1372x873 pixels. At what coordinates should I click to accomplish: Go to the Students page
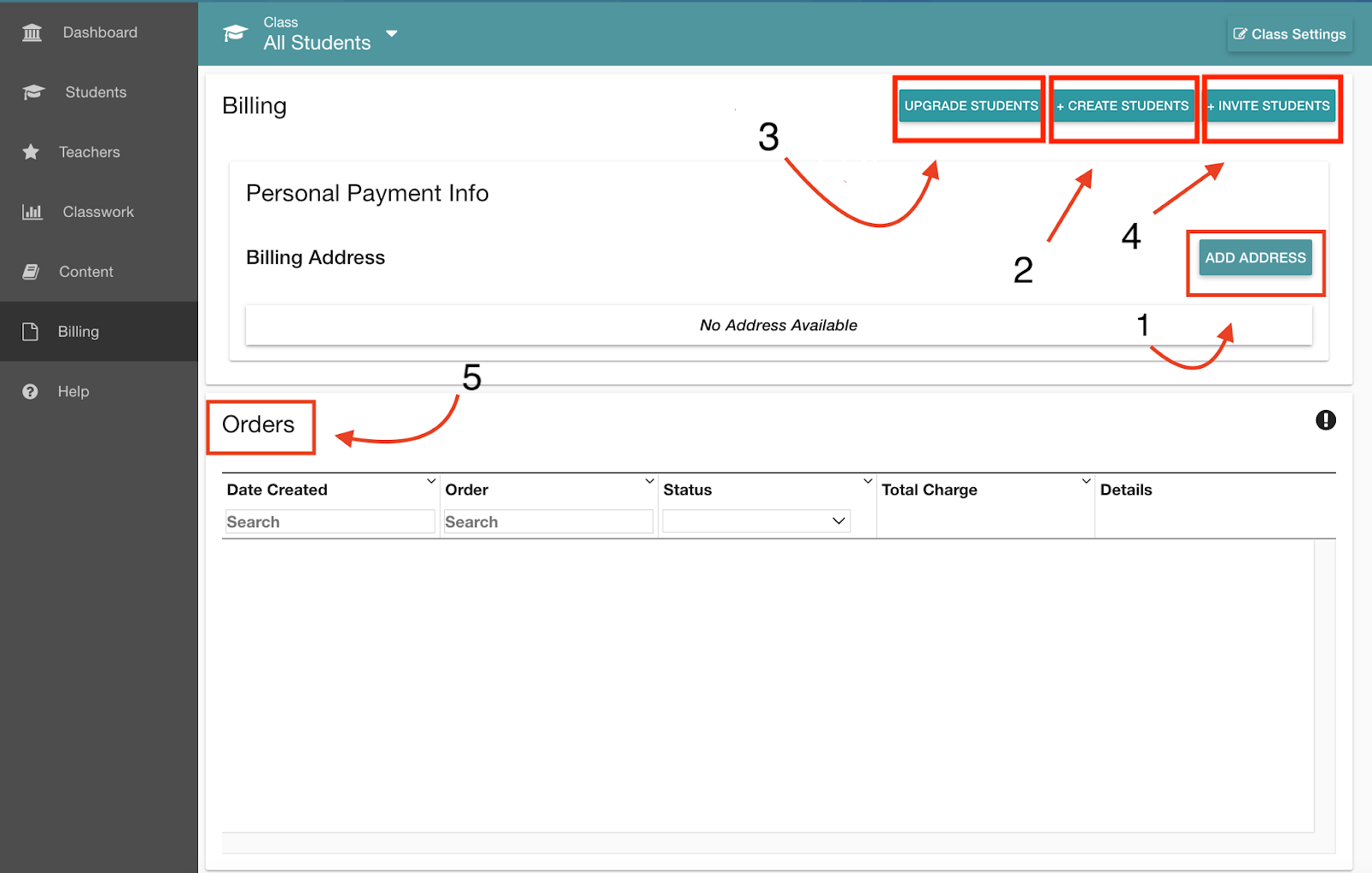tap(99, 92)
